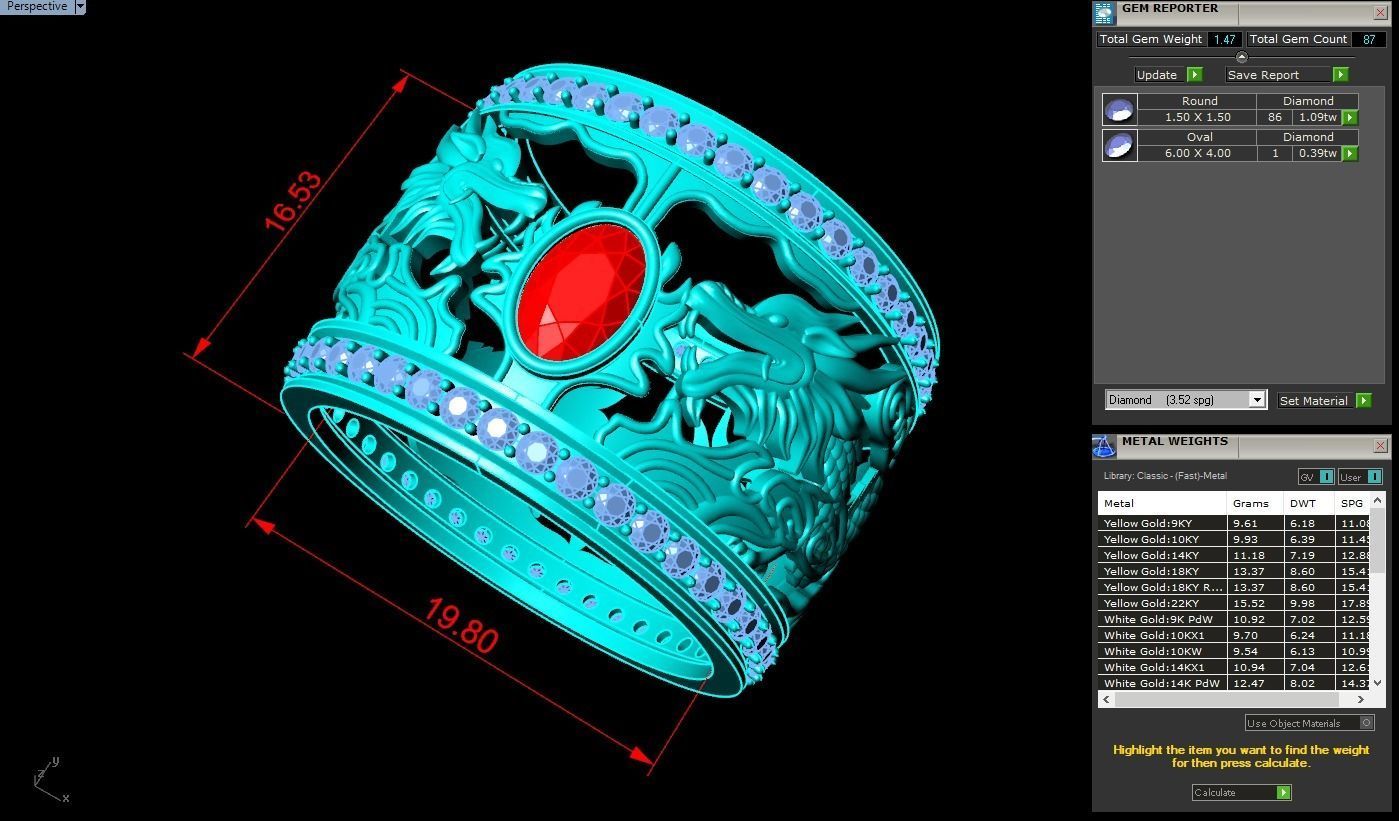Click the Set Material button
The height and width of the screenshot is (821, 1399).
[1314, 401]
